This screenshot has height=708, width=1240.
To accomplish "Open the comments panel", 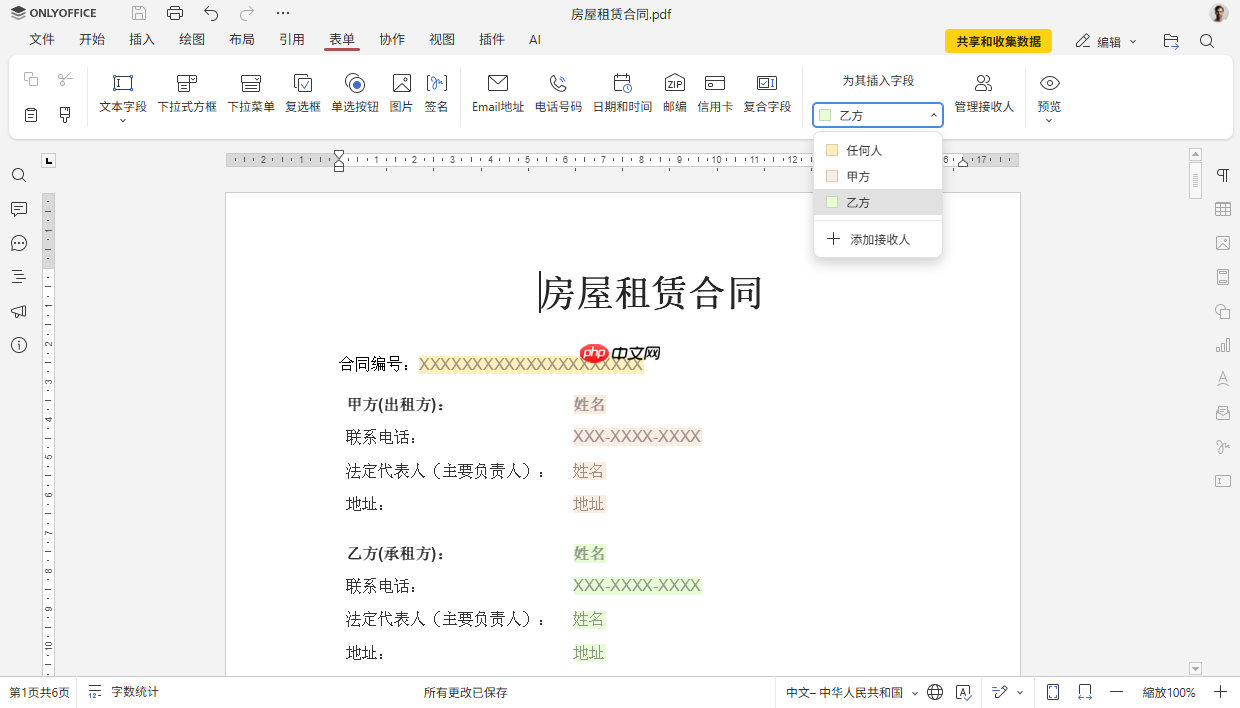I will pos(20,209).
